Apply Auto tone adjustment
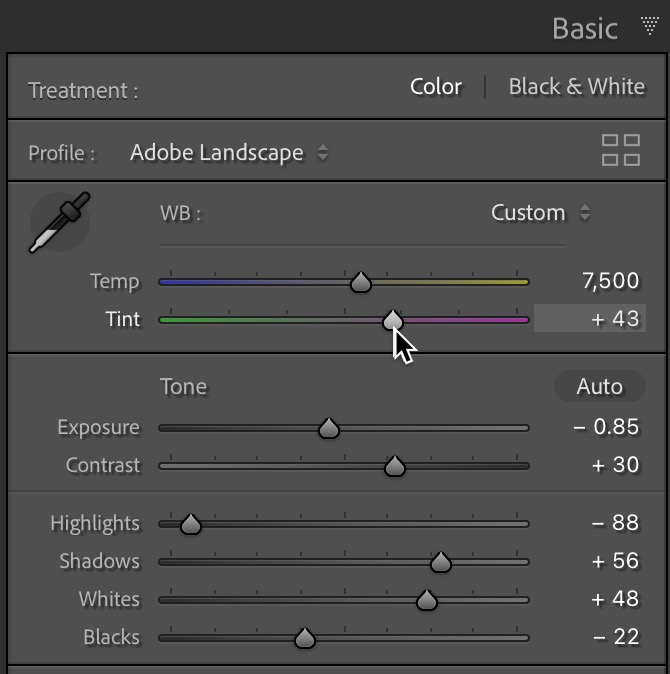 coord(600,386)
